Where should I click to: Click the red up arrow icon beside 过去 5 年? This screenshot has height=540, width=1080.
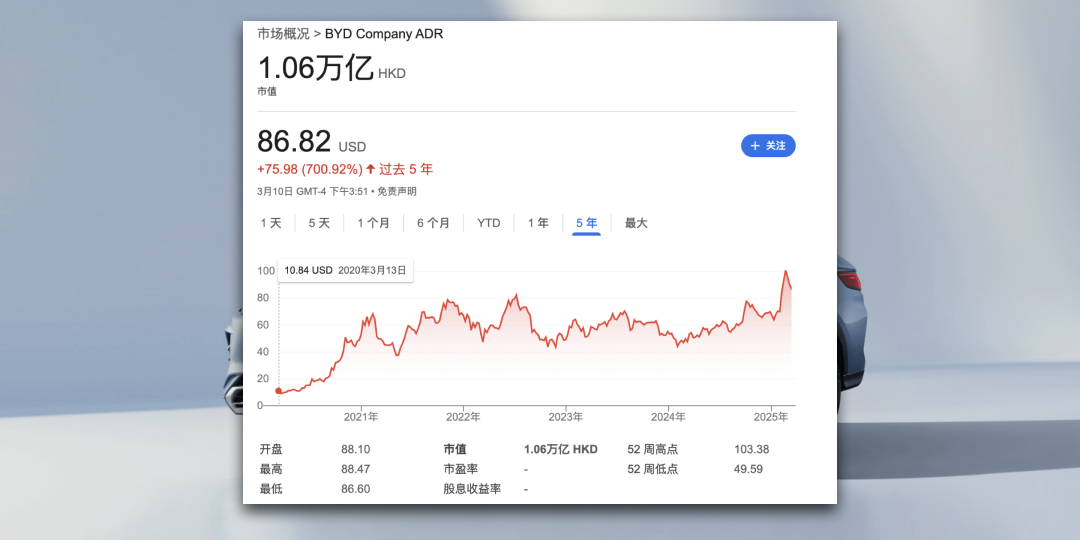point(371,169)
